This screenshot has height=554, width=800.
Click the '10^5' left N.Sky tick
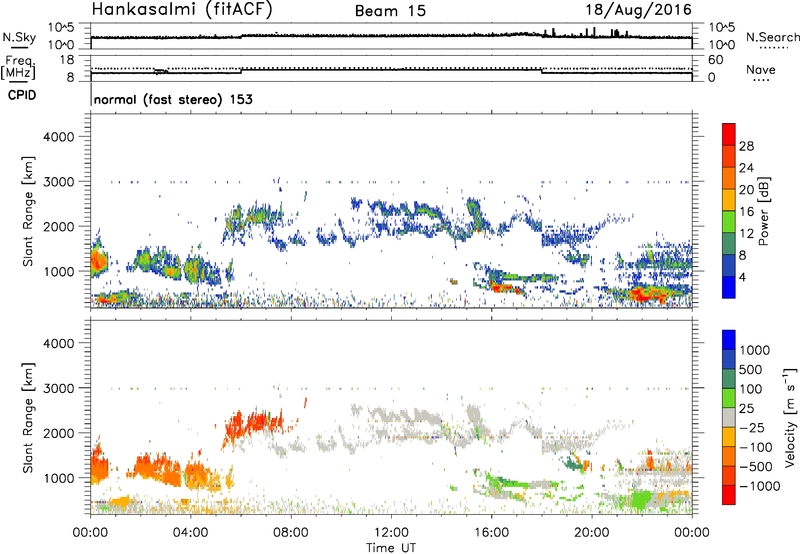(x=61, y=28)
